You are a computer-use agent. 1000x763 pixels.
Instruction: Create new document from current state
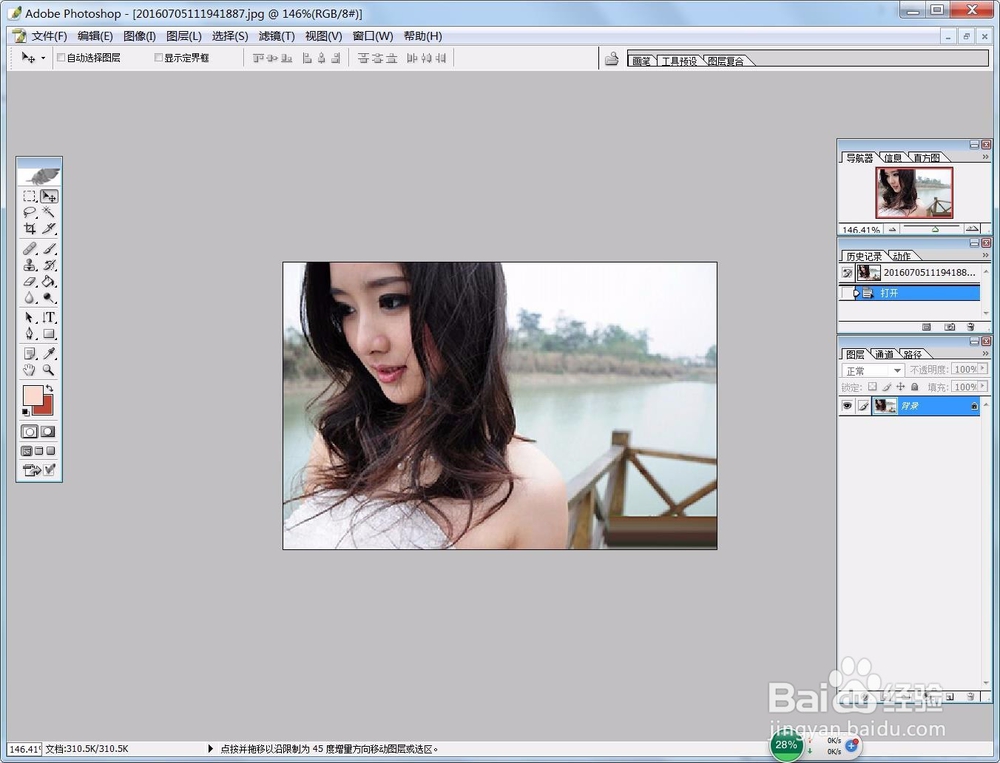pos(927,327)
